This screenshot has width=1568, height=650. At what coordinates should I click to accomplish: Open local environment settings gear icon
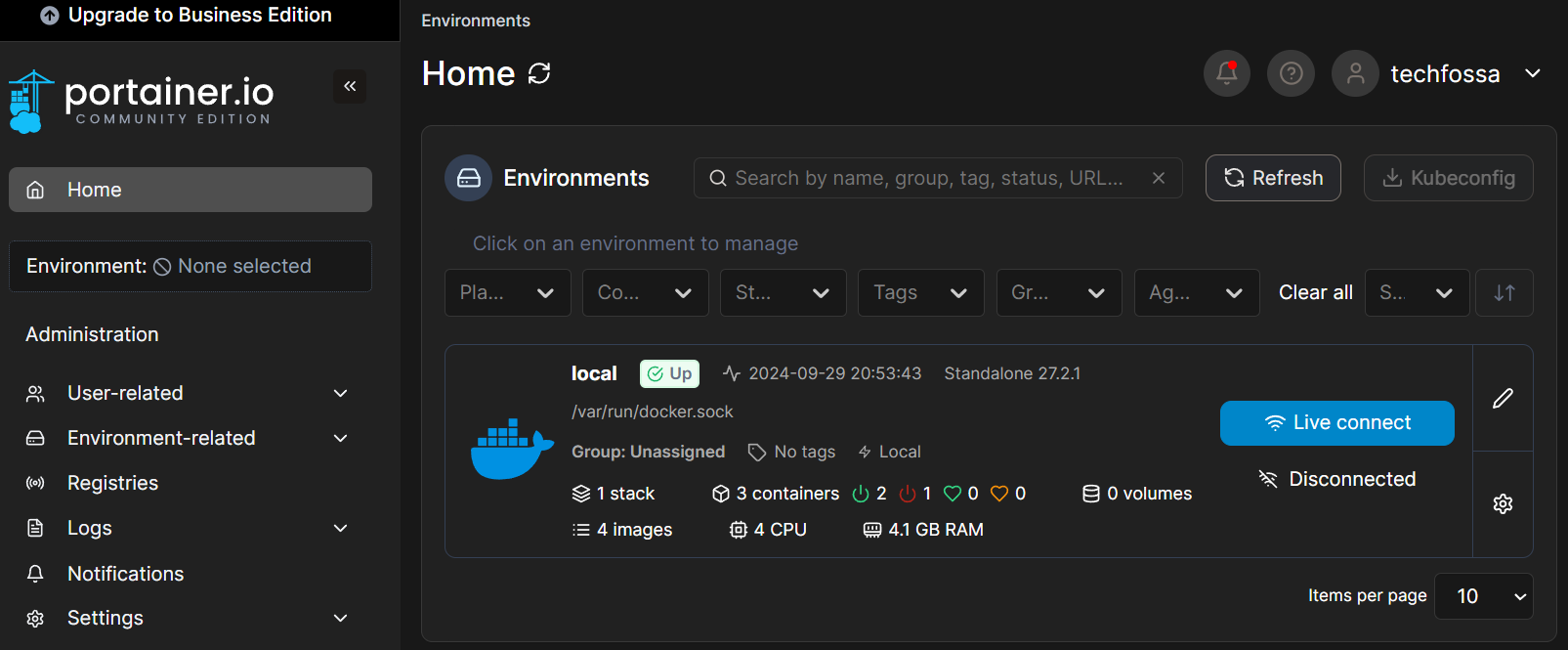pyautogui.click(x=1503, y=503)
